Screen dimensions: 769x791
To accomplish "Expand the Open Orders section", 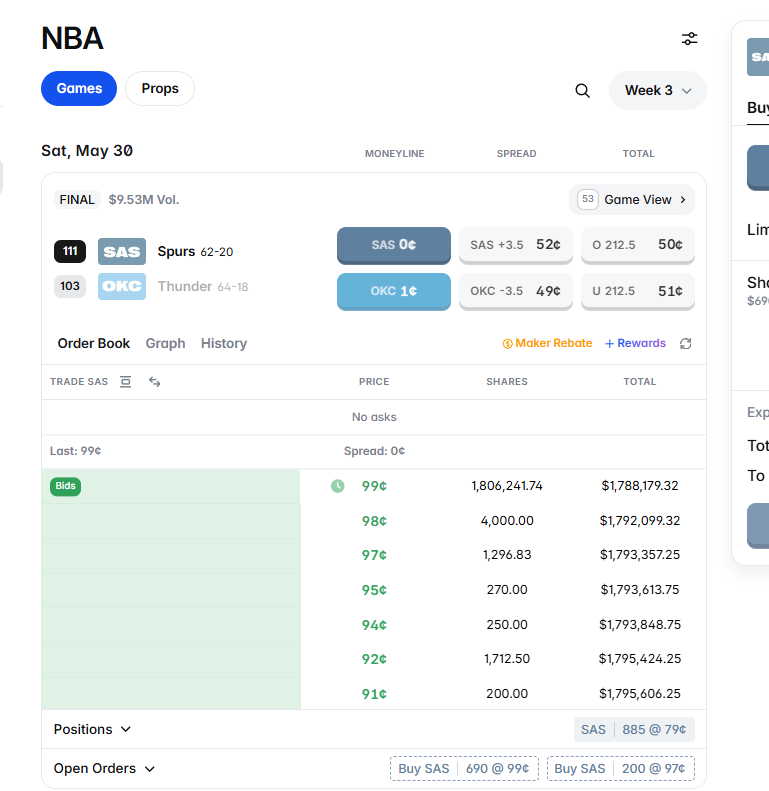I will pos(104,768).
